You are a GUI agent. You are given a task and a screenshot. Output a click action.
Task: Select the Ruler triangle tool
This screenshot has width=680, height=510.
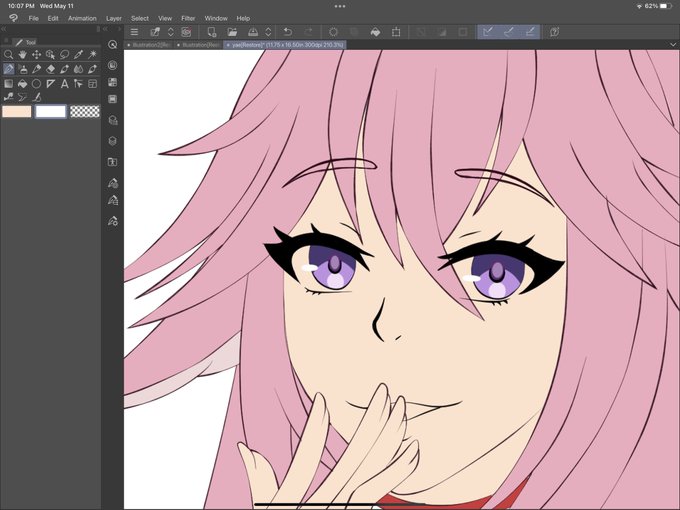pos(50,84)
